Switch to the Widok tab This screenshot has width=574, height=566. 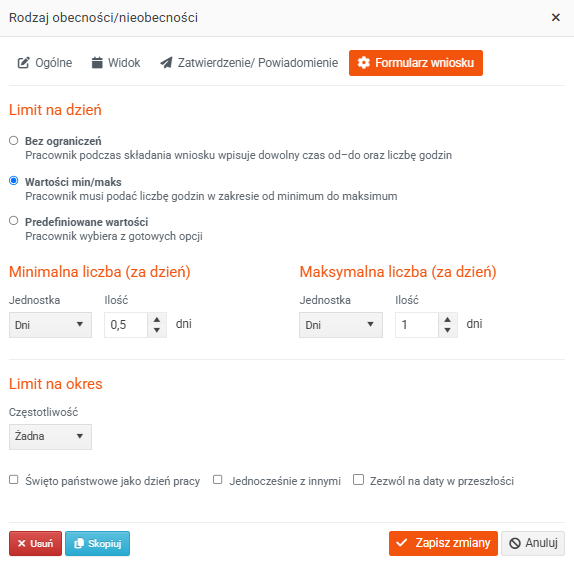(116, 63)
